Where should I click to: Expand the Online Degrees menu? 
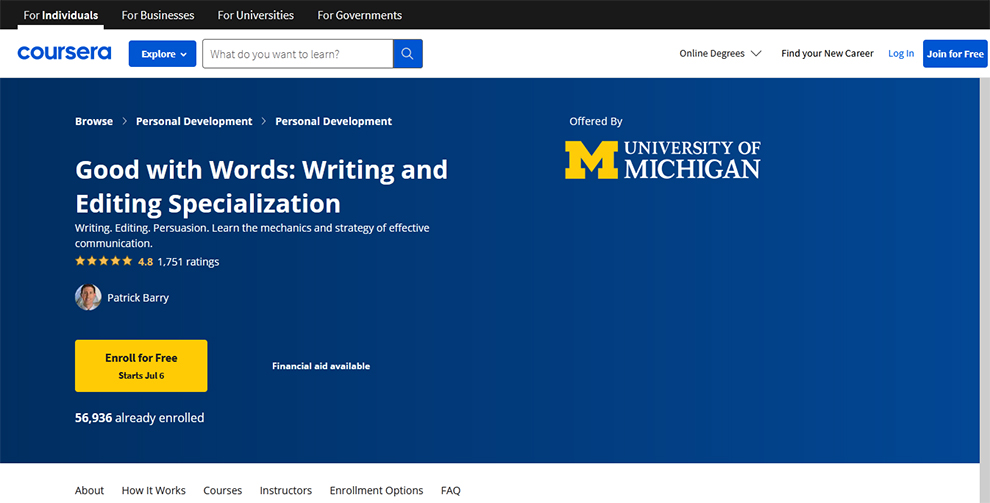click(720, 54)
